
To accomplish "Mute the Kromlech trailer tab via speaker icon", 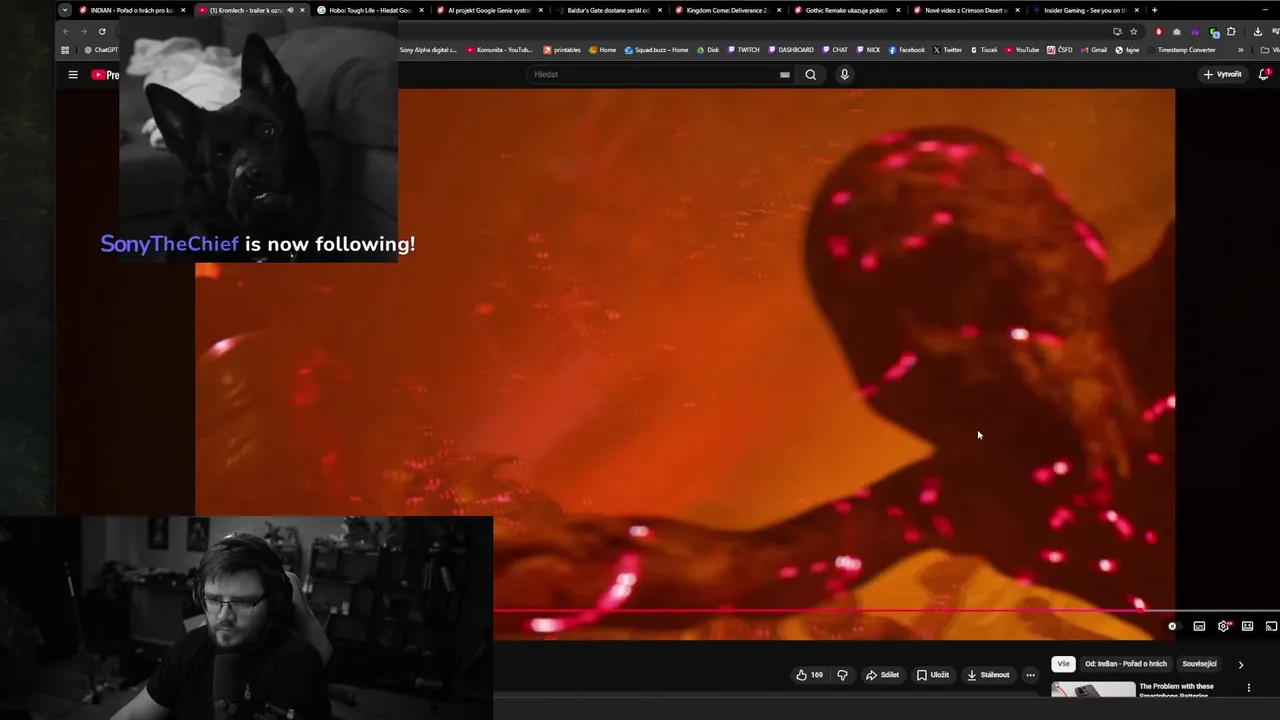I will pos(290,10).
